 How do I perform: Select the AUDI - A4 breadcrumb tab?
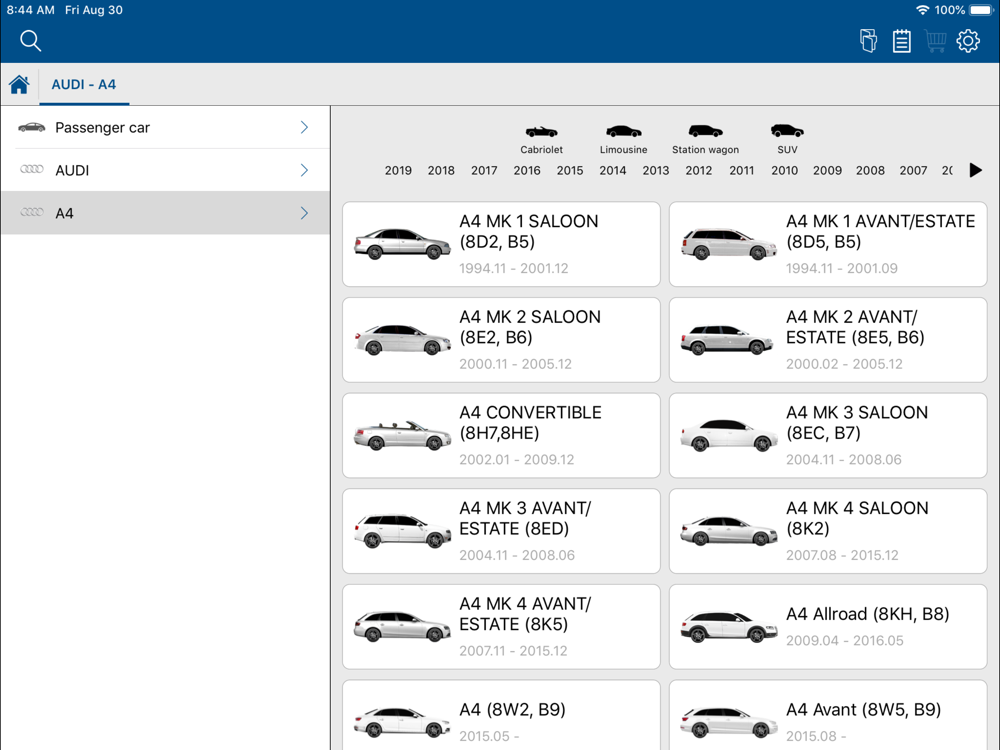pos(84,84)
